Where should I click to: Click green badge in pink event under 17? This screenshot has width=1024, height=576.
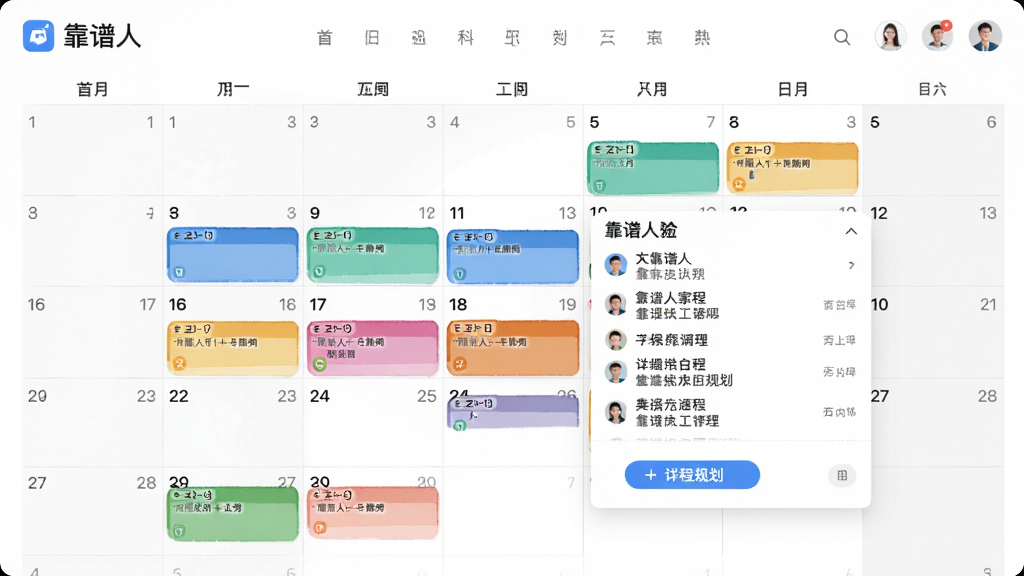tap(319, 365)
